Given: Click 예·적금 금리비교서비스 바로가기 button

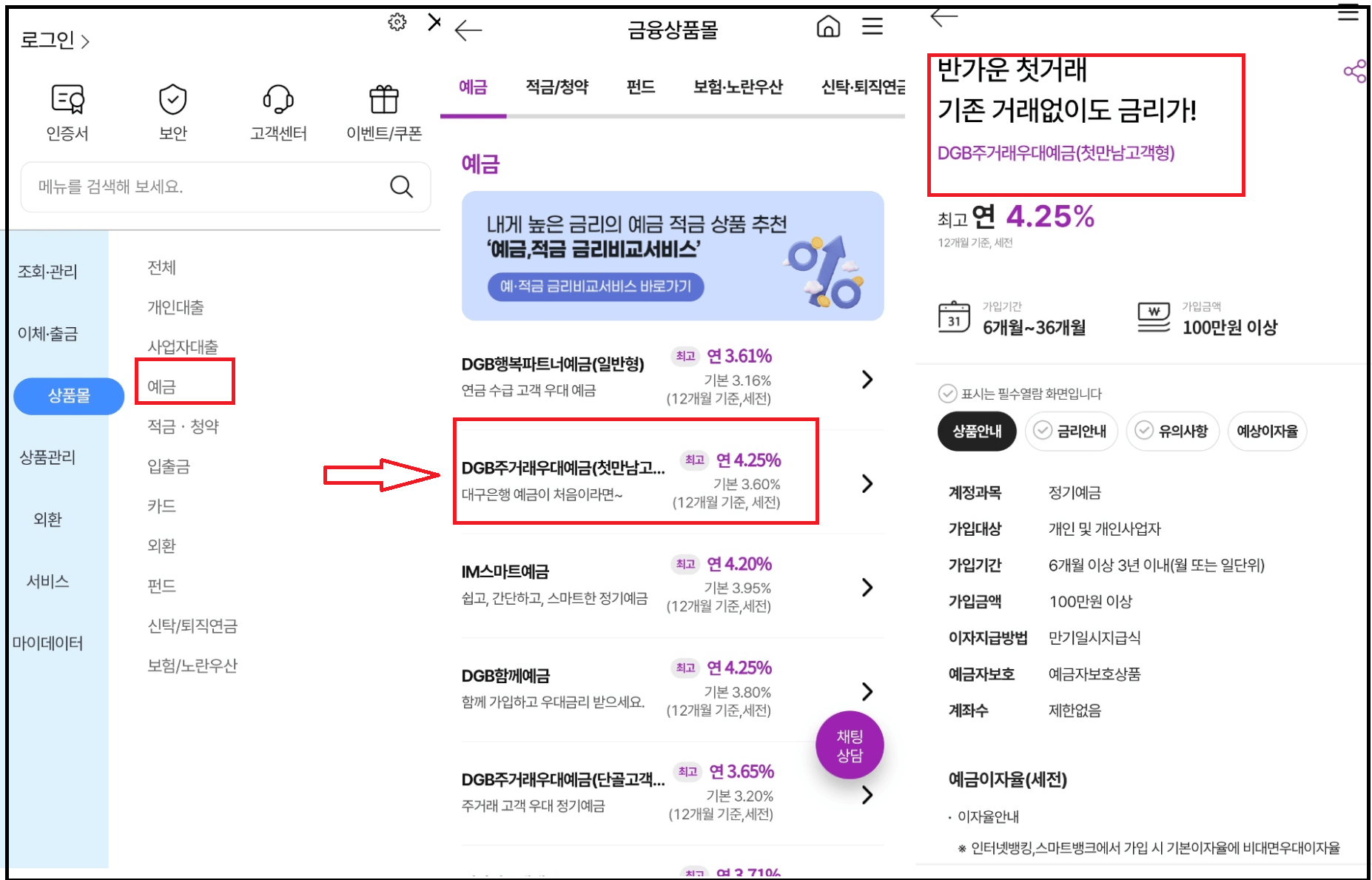Looking at the screenshot, I should (x=596, y=288).
